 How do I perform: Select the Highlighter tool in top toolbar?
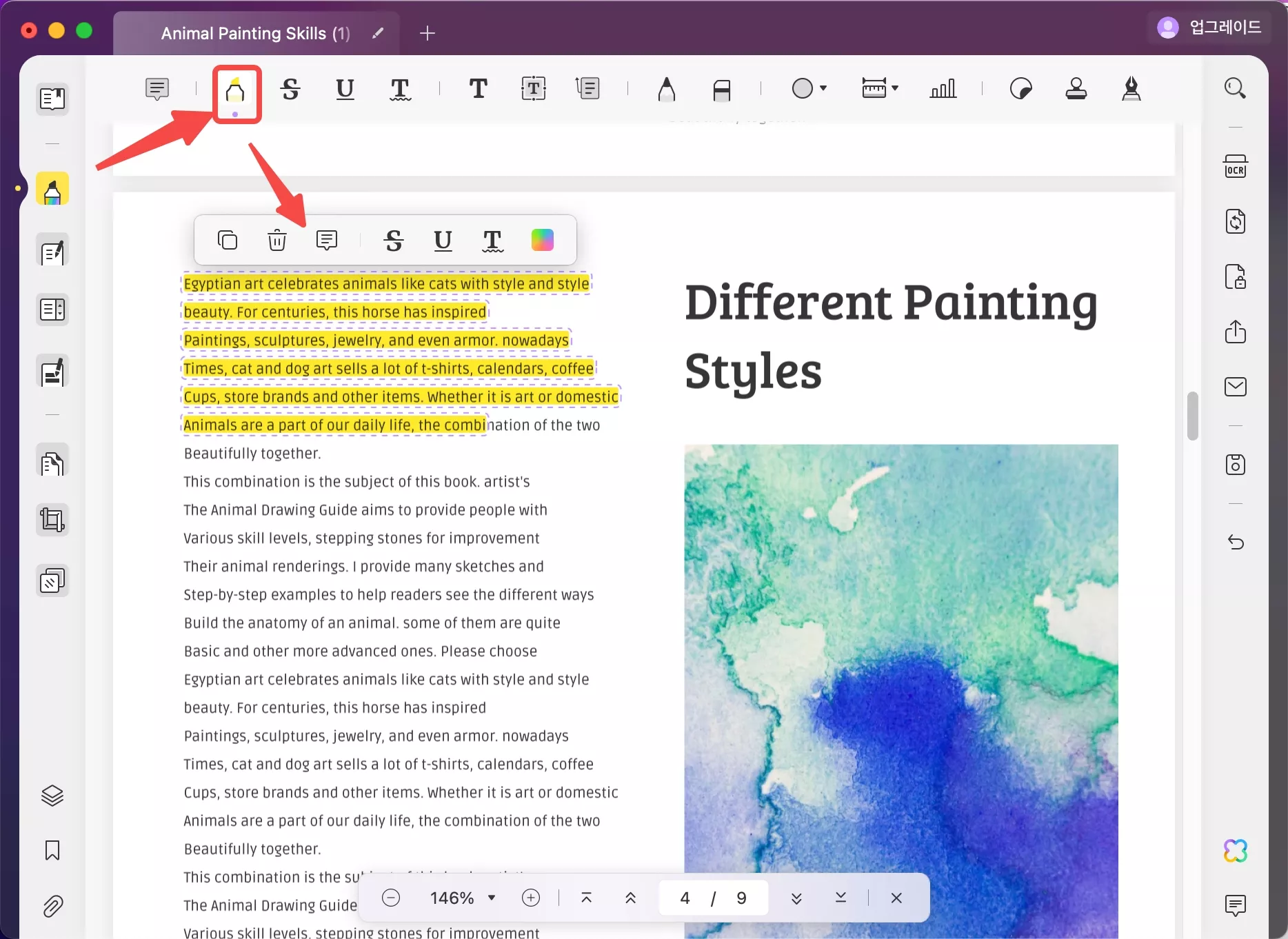click(x=236, y=90)
